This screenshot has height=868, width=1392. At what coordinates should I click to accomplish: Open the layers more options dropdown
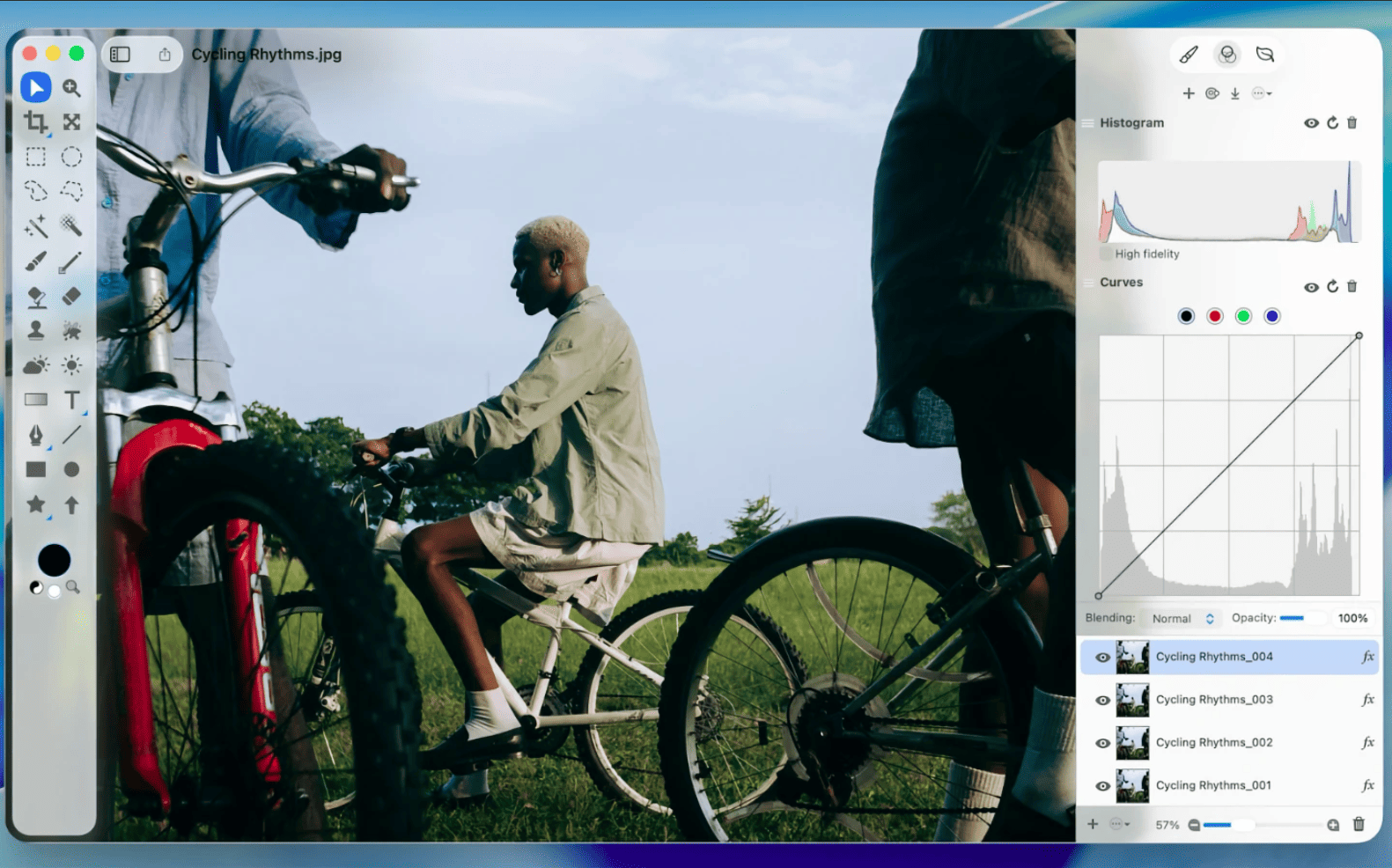(1120, 825)
